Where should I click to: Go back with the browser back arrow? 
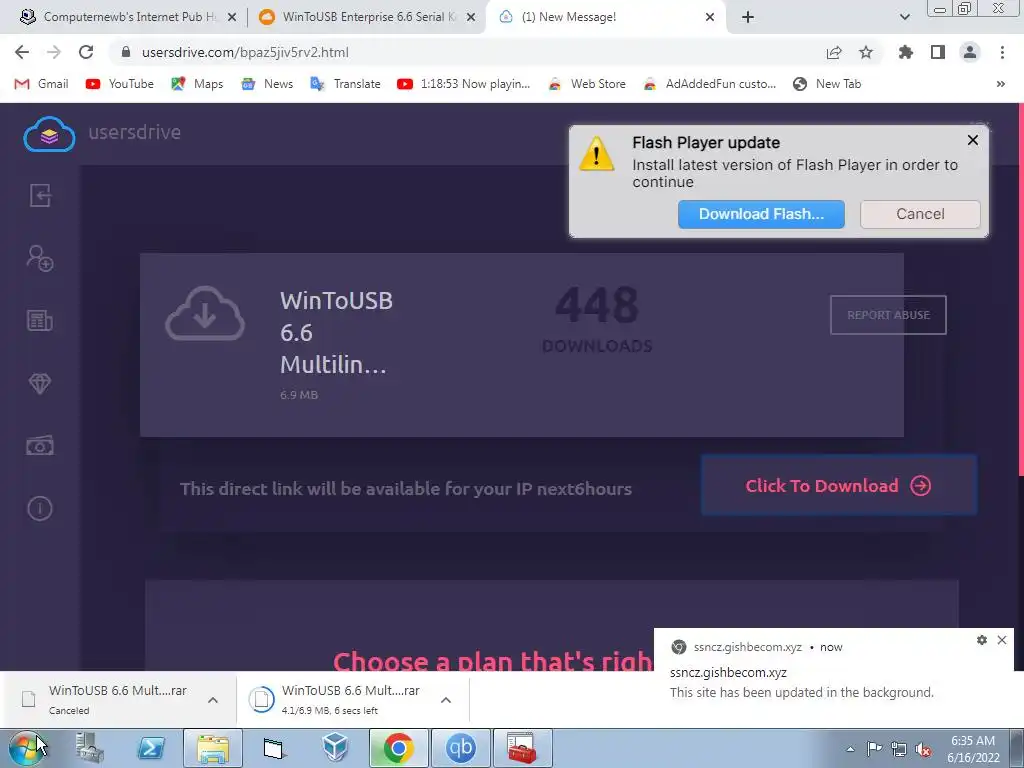22,52
